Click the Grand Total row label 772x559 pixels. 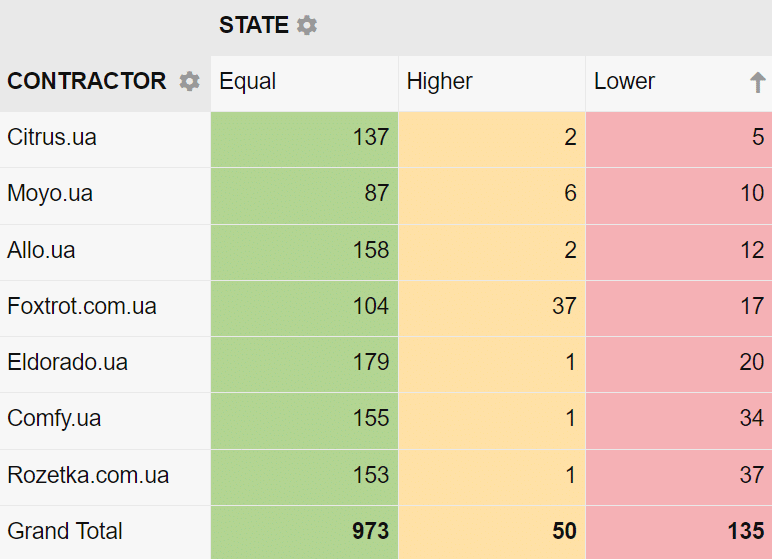pyautogui.click(x=65, y=531)
